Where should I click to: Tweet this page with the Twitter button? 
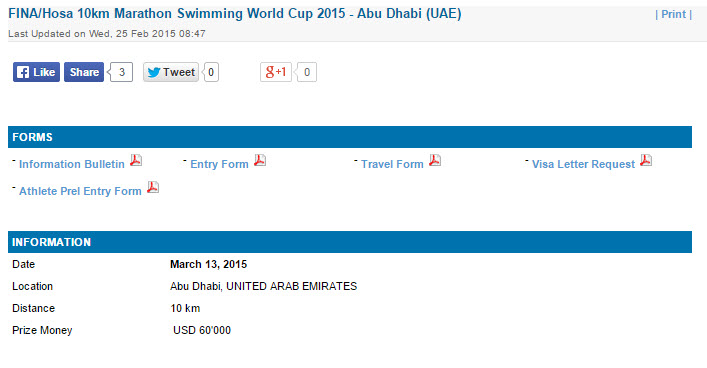[171, 72]
